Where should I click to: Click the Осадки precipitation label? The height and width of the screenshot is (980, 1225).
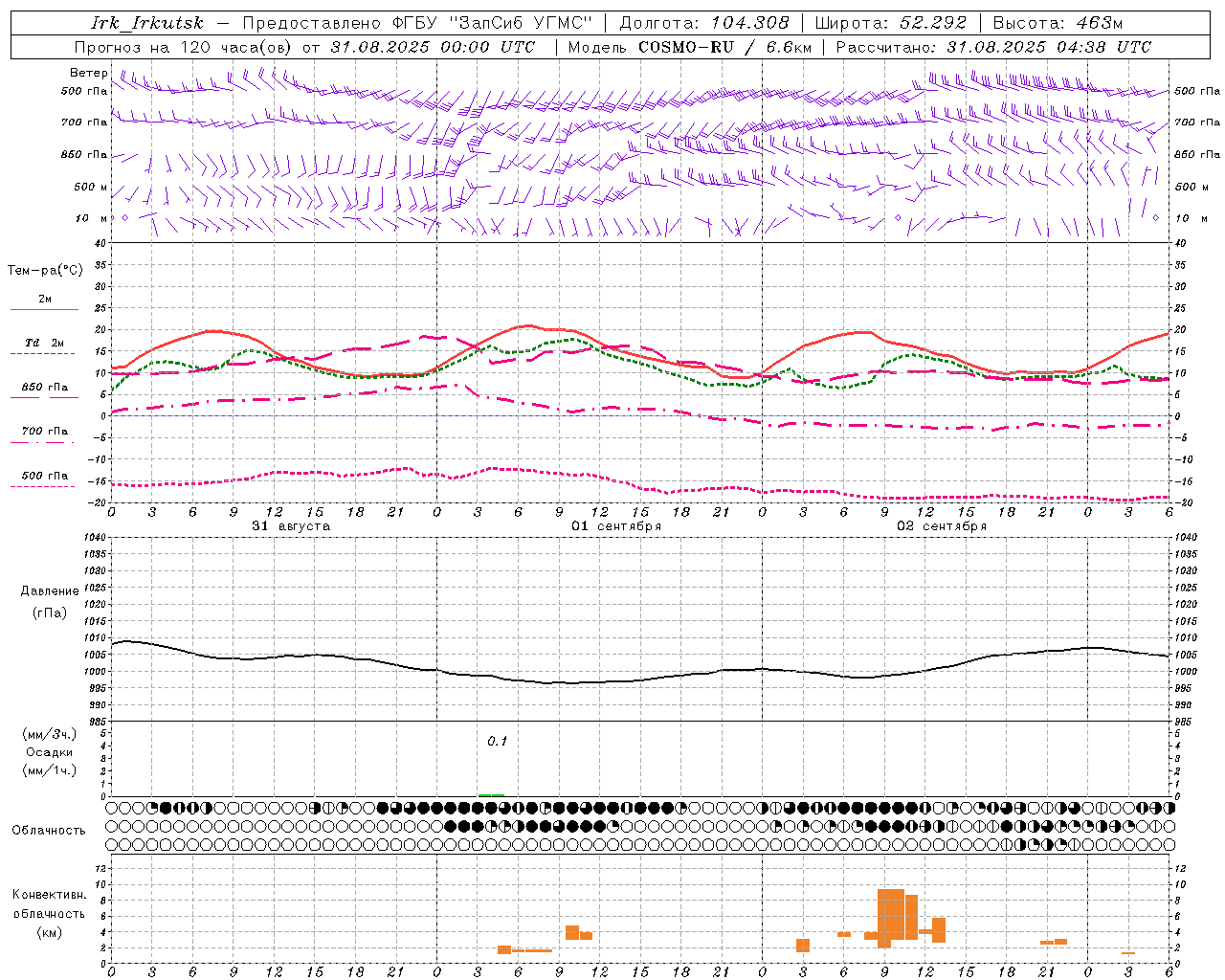point(50,752)
